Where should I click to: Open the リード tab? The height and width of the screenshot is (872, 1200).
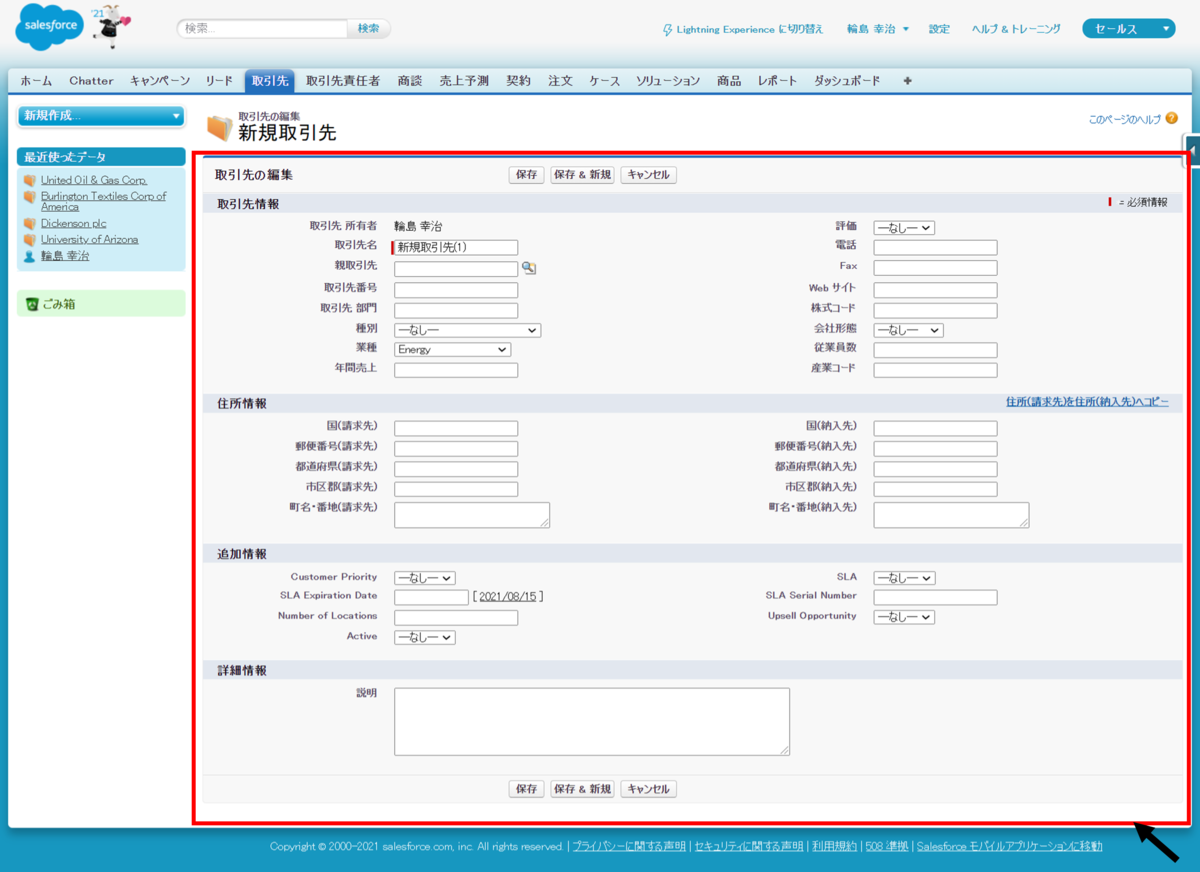point(219,81)
